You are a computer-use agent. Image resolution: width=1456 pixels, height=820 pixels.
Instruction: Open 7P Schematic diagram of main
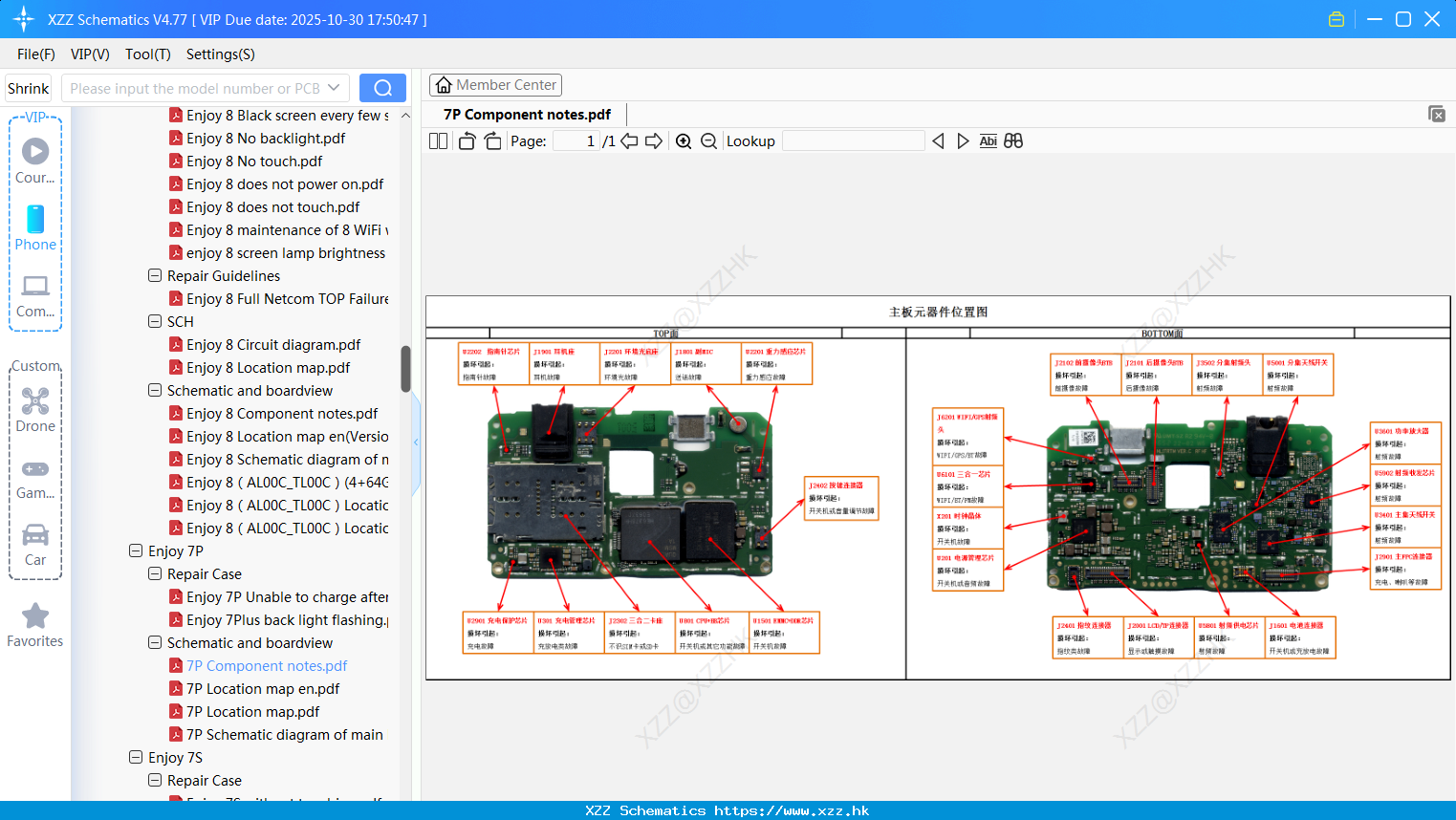[x=285, y=734]
